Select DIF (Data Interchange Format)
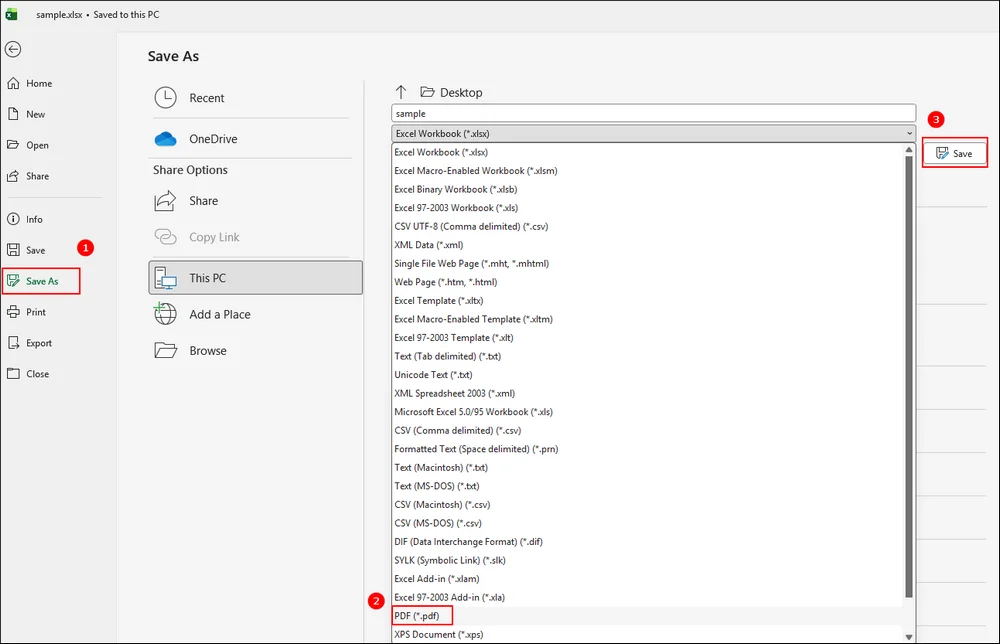The height and width of the screenshot is (644, 1000). 649,541
